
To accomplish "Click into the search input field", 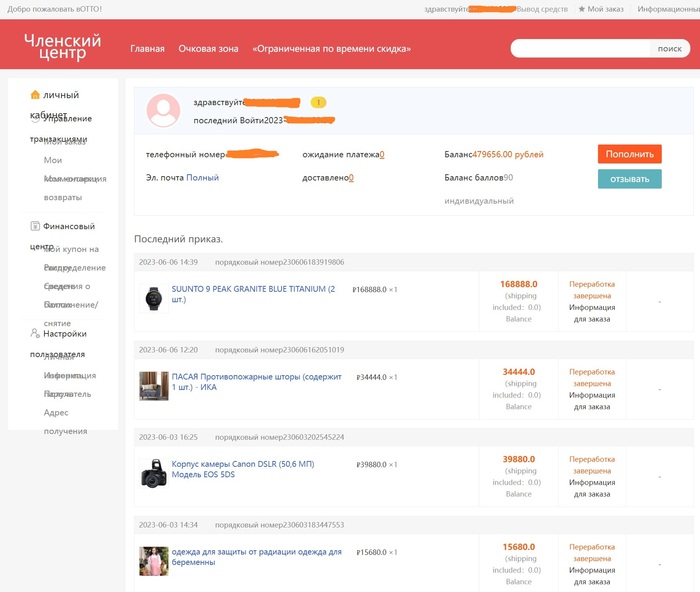I will (580, 48).
